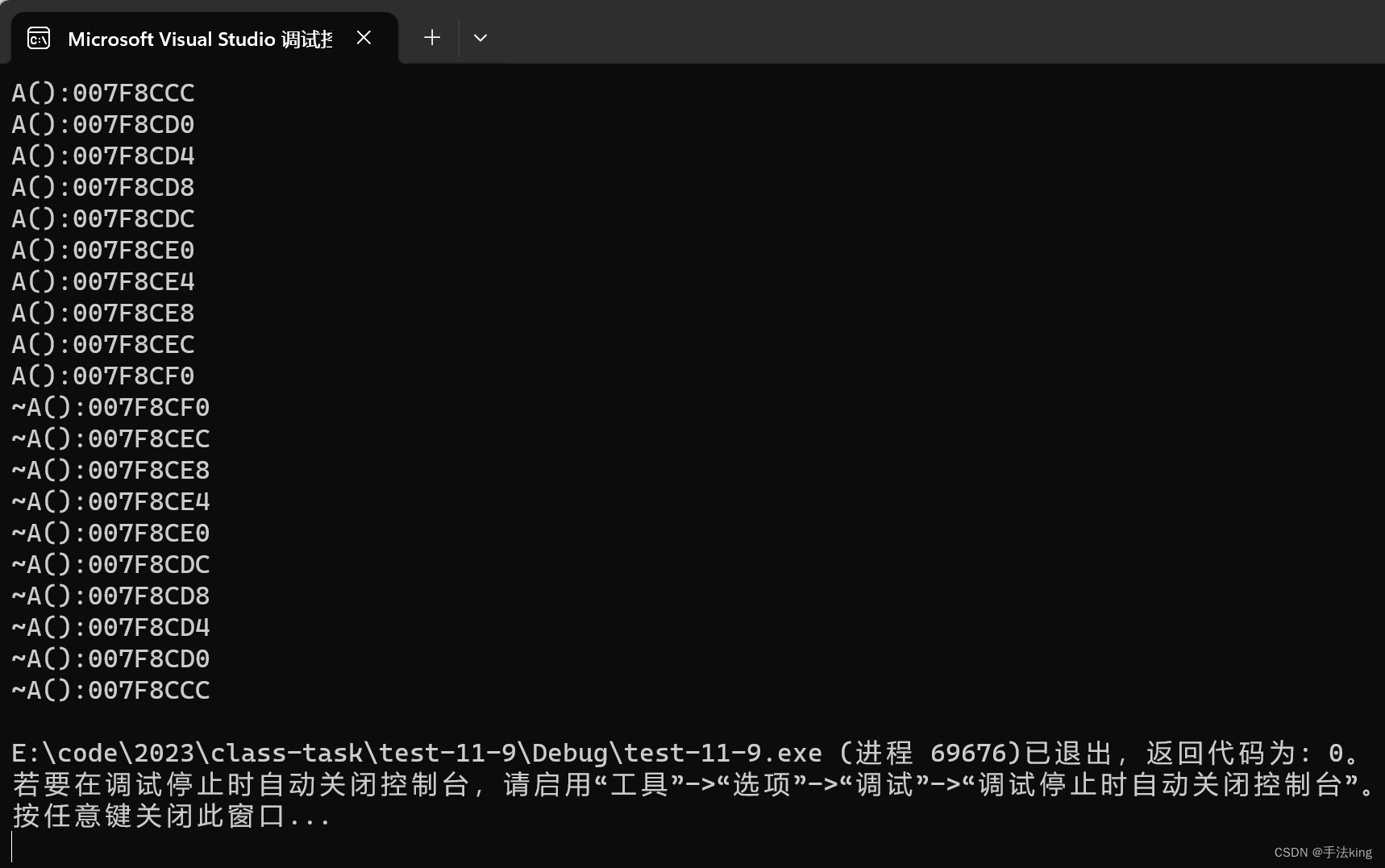Image resolution: width=1385 pixels, height=868 pixels.
Task: Click the CSDN @手法king watermark text
Action: 1323,852
